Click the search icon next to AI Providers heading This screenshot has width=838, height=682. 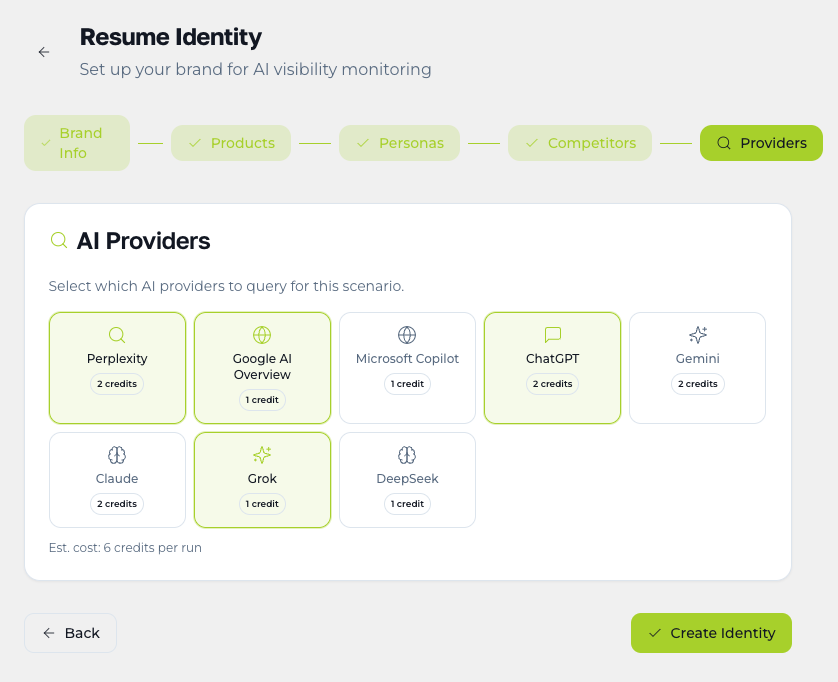coord(59,240)
